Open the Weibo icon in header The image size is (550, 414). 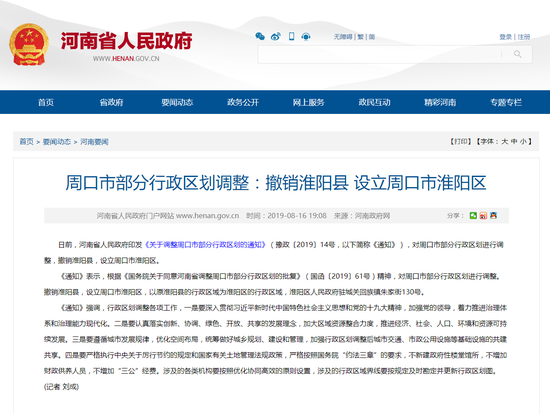click(276, 36)
